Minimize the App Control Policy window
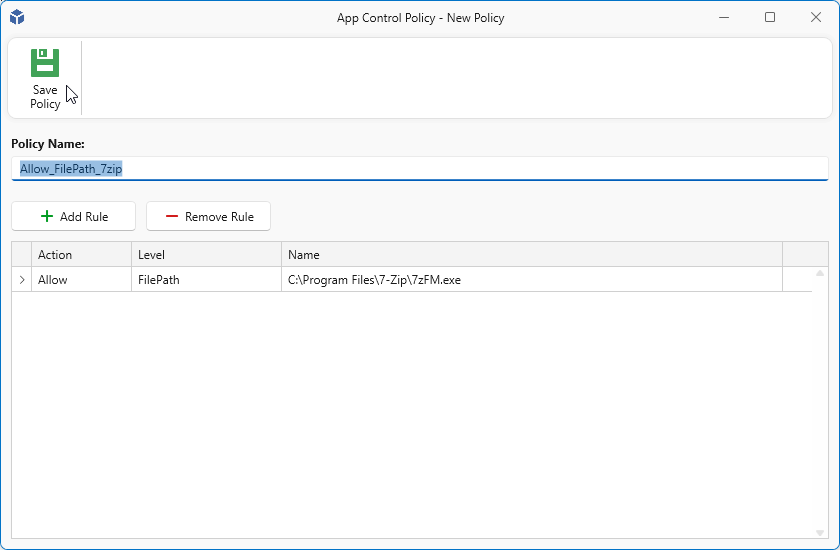 [x=724, y=17]
